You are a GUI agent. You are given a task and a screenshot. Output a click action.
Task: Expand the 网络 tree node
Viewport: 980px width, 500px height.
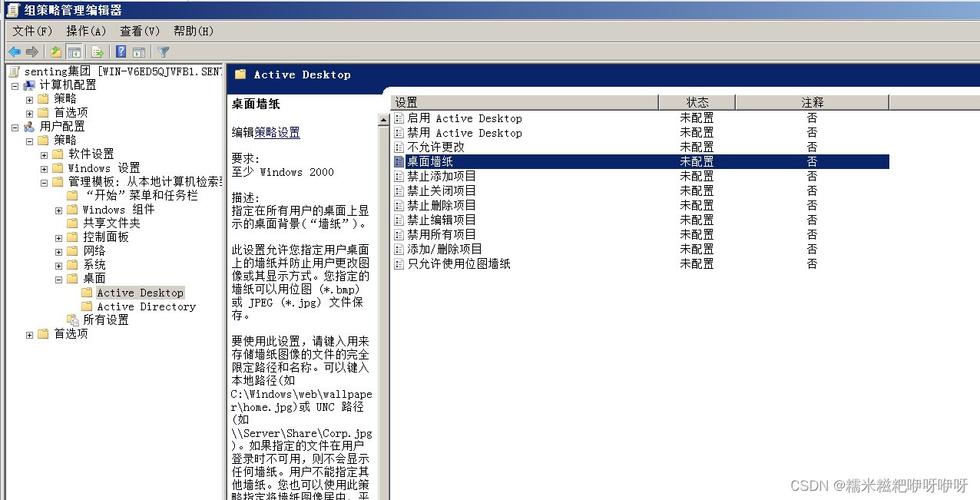pyautogui.click(x=58, y=251)
